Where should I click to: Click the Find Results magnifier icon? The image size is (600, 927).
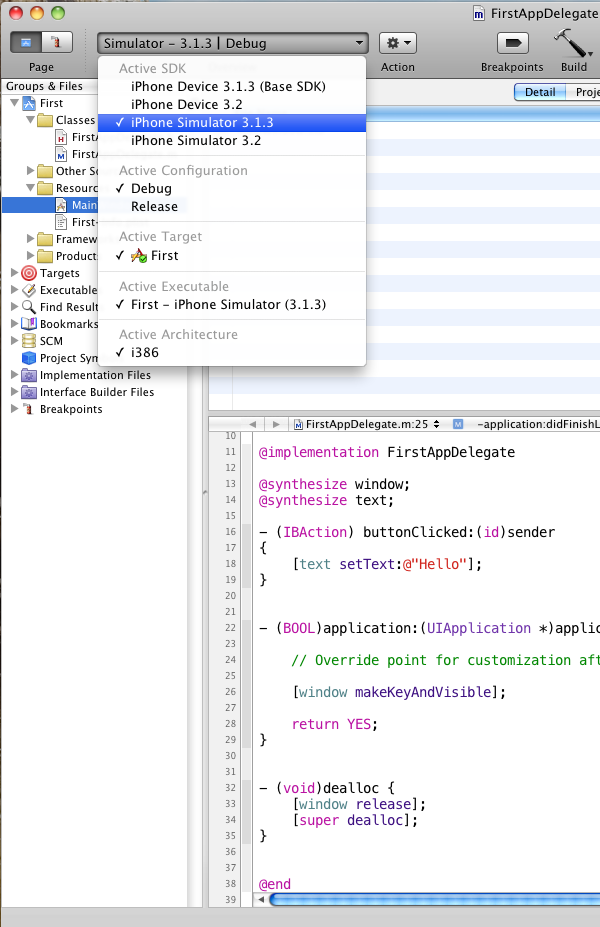29,307
